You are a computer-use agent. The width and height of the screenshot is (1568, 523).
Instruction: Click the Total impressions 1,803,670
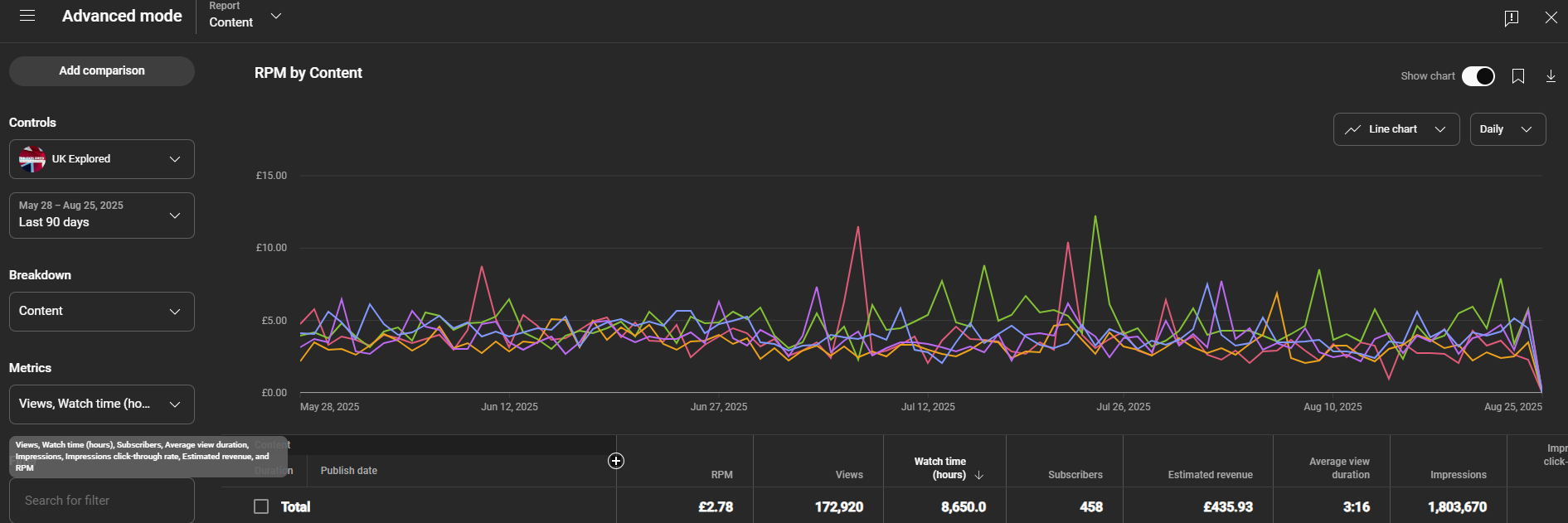[x=1457, y=506]
